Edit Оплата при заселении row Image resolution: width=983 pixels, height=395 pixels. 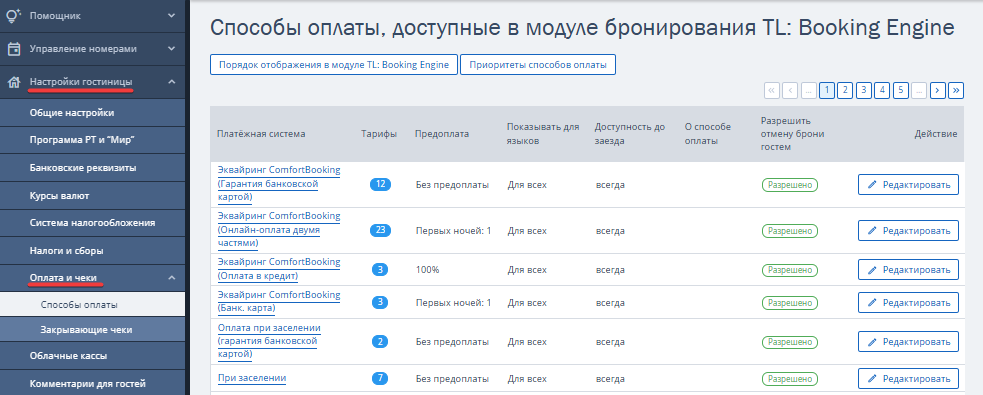tap(908, 342)
